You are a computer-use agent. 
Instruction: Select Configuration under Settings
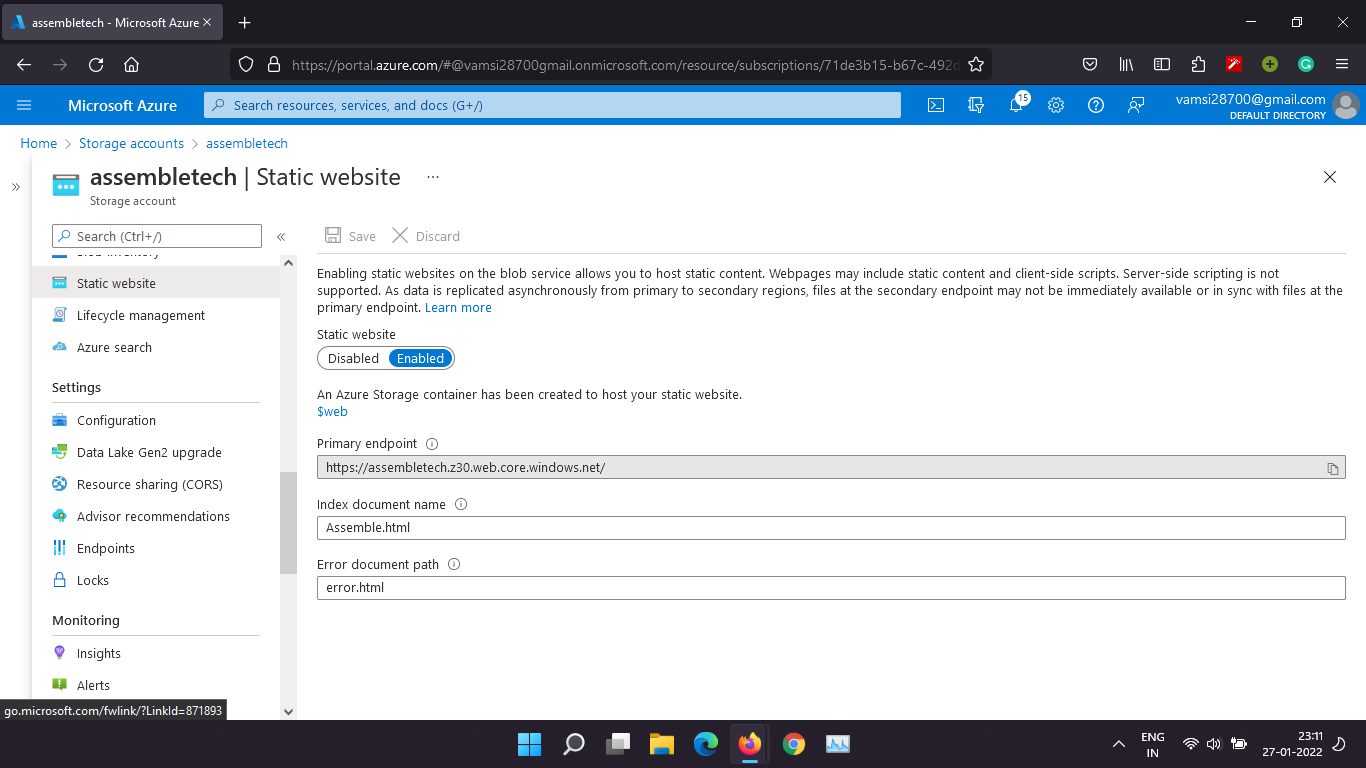[114, 420]
